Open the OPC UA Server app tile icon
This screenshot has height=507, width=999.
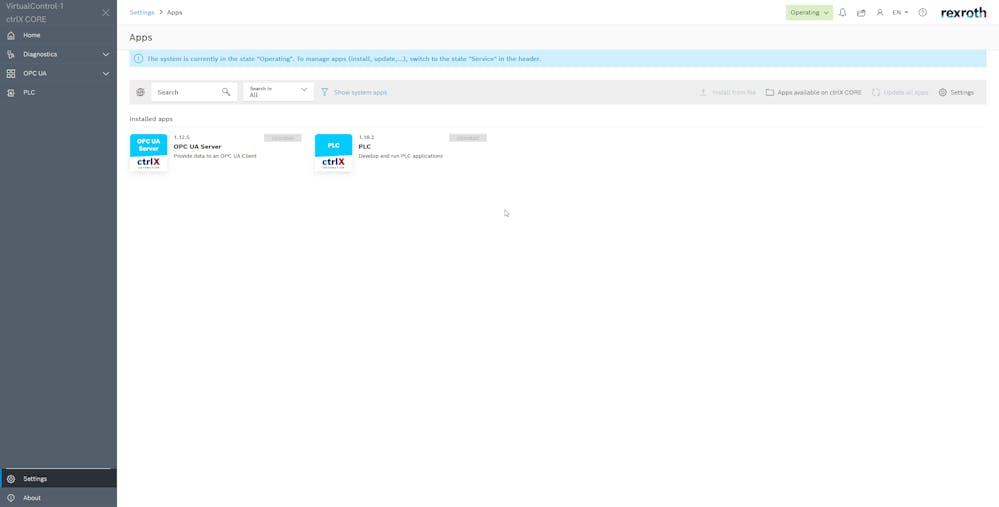coord(149,152)
